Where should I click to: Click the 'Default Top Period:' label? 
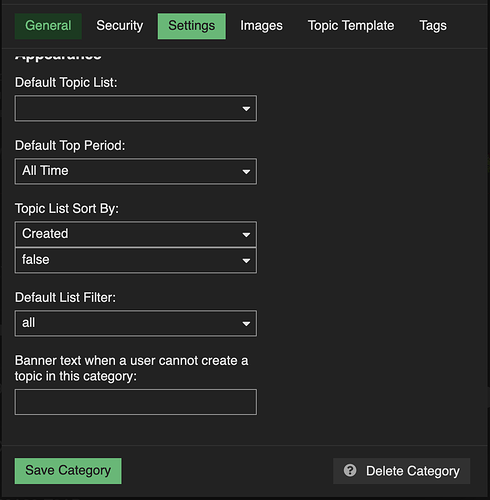pyautogui.click(x=70, y=146)
